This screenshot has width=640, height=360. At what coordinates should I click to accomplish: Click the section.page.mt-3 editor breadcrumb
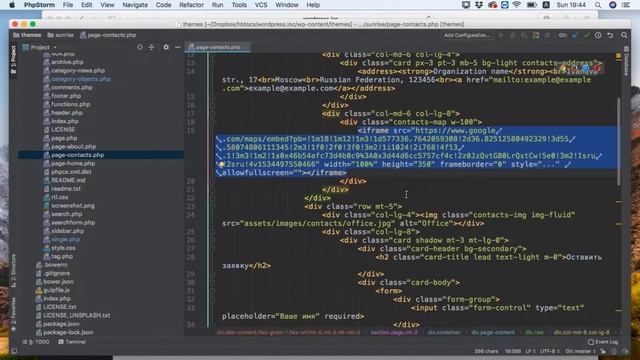click(x=394, y=333)
